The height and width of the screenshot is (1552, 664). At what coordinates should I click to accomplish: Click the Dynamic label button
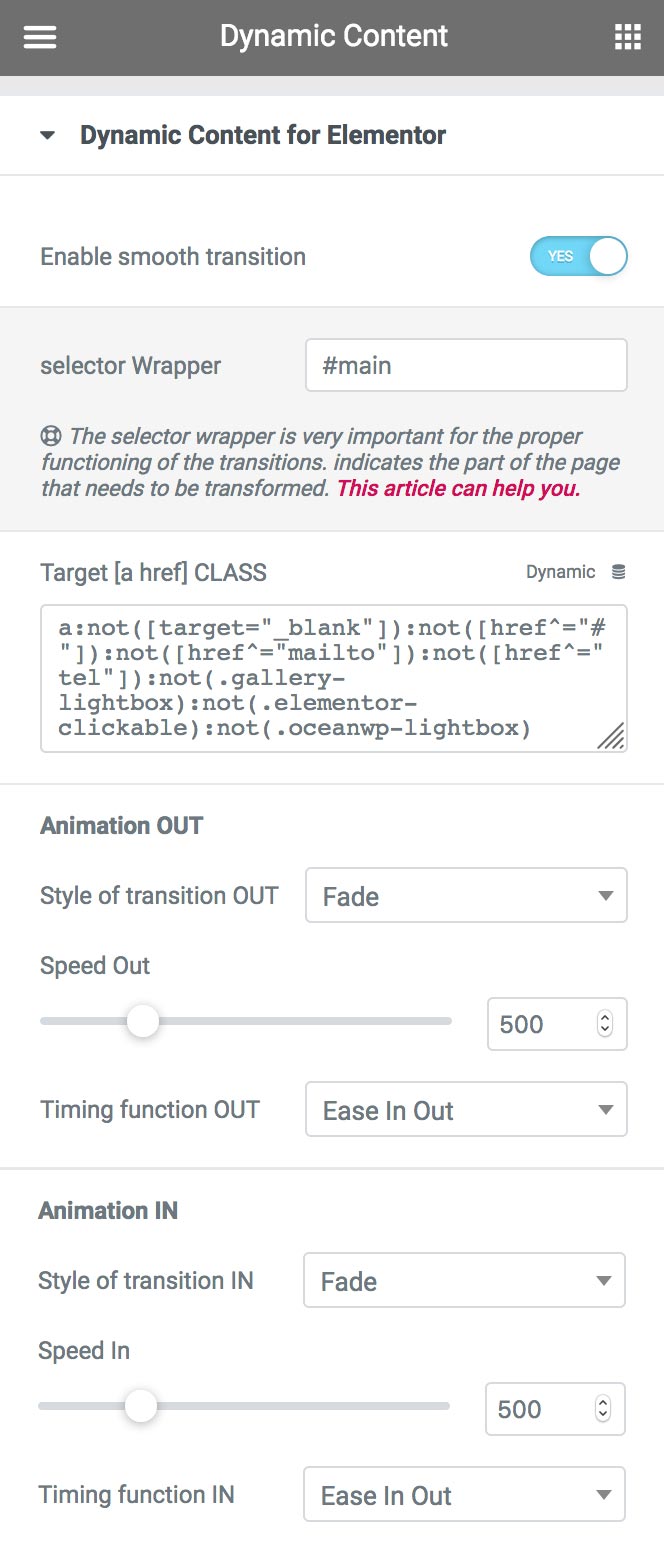[560, 572]
